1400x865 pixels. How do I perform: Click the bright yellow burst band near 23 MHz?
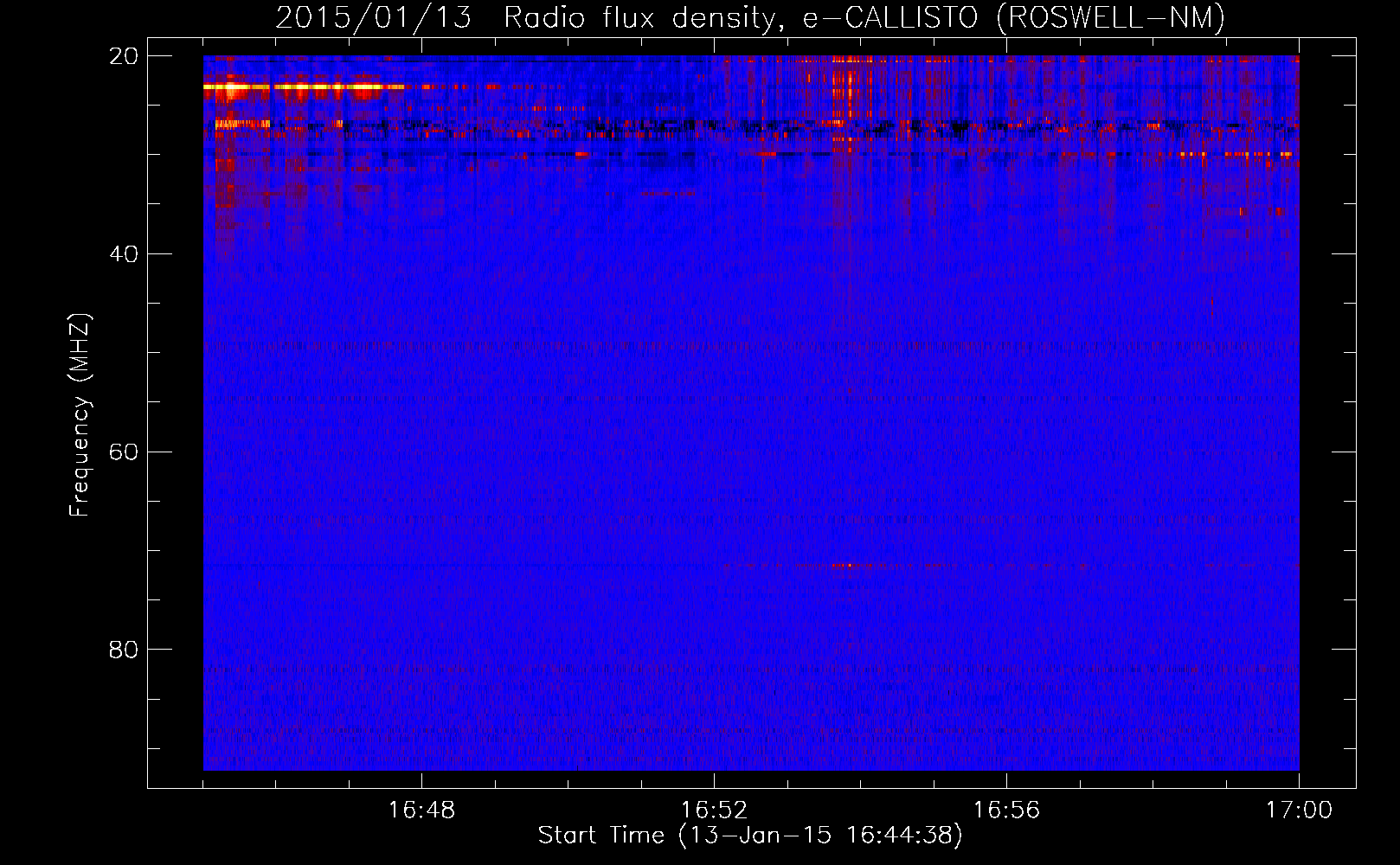pos(304,86)
